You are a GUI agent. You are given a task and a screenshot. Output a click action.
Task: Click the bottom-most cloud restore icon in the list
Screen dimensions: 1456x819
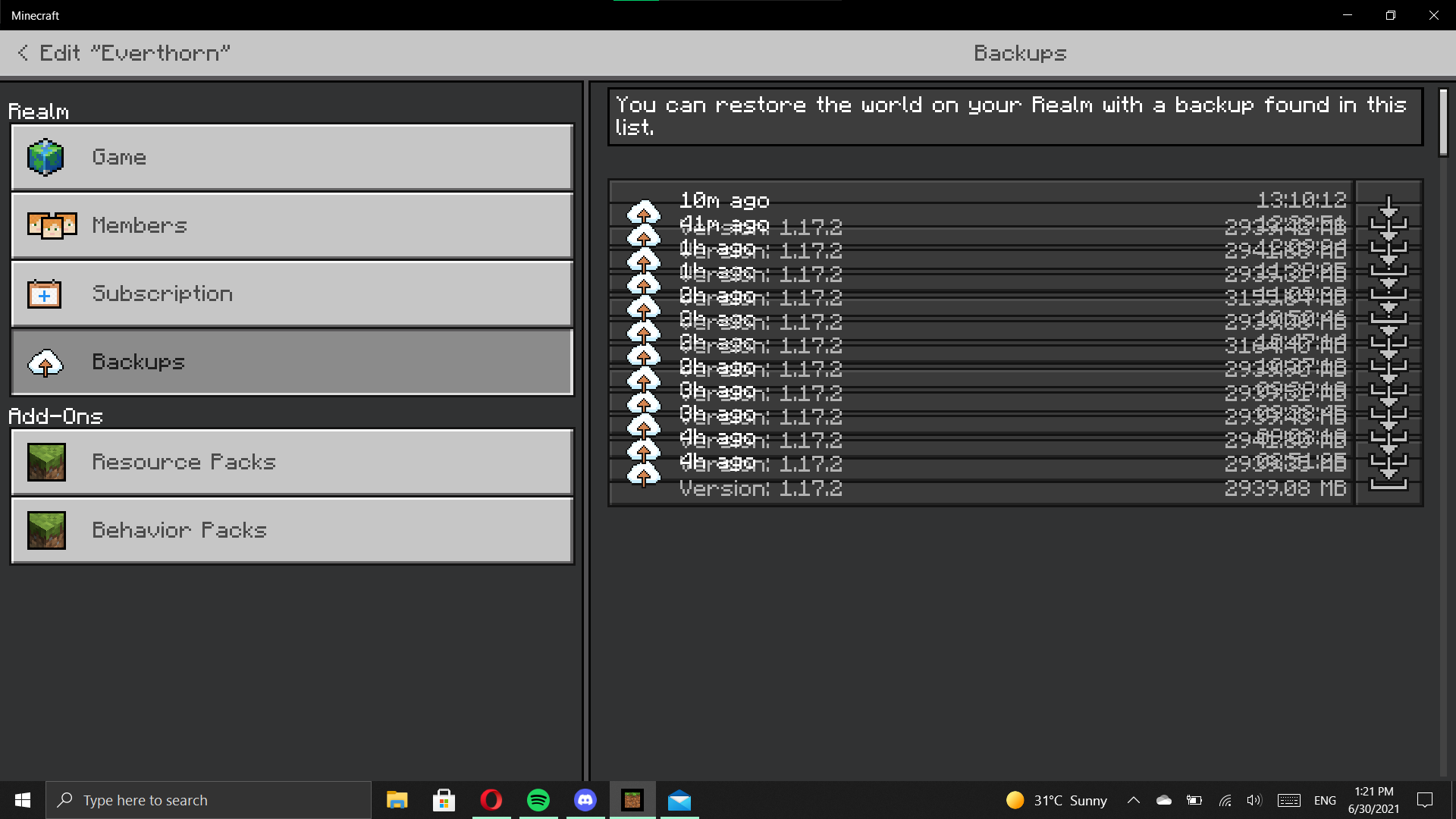(x=643, y=476)
